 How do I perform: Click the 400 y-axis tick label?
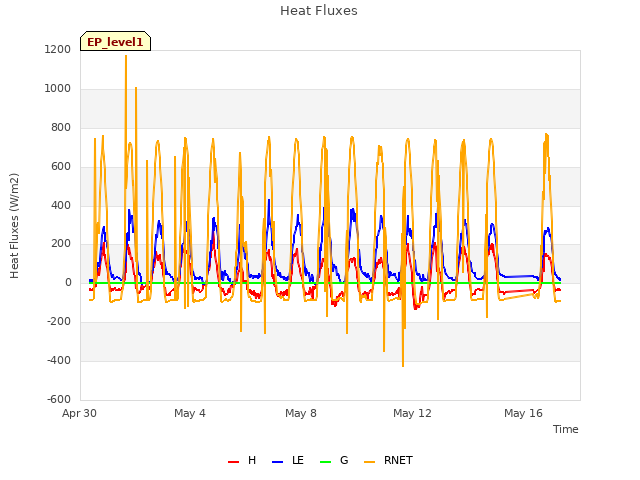pos(61,205)
